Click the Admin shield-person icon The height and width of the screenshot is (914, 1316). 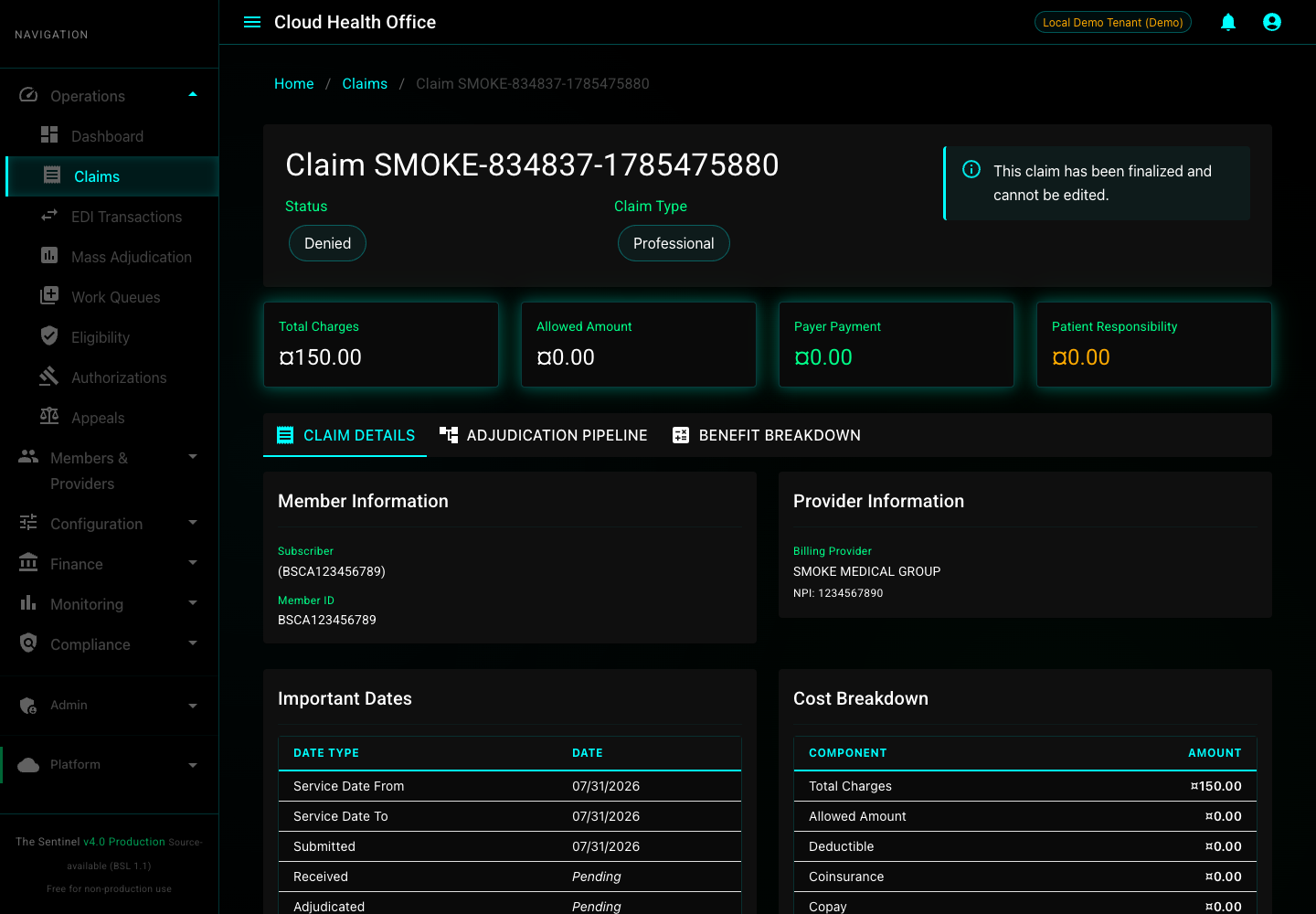point(28,706)
